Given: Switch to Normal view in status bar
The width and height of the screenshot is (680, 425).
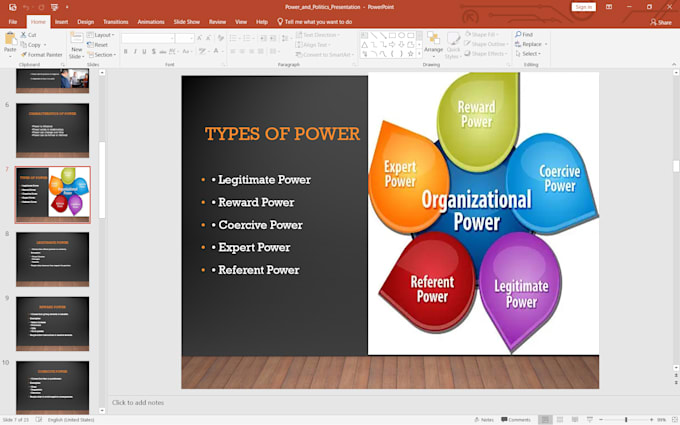Looking at the screenshot, I should [x=545, y=420].
